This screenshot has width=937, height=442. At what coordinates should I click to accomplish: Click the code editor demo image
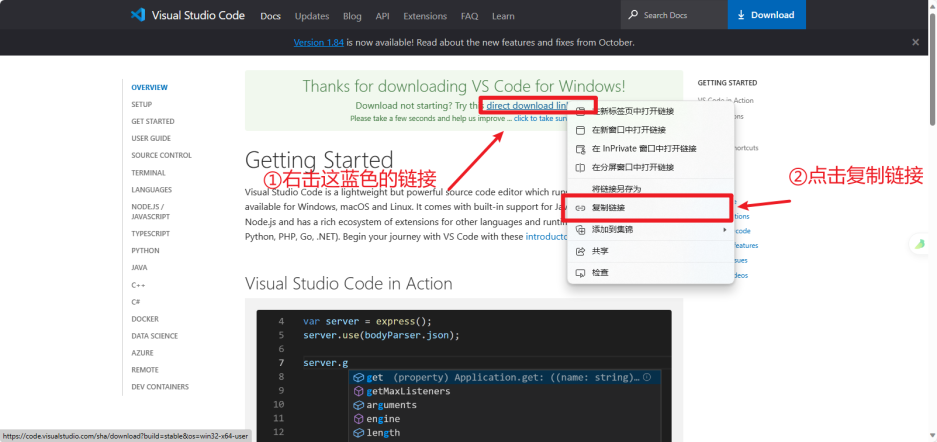(464, 376)
